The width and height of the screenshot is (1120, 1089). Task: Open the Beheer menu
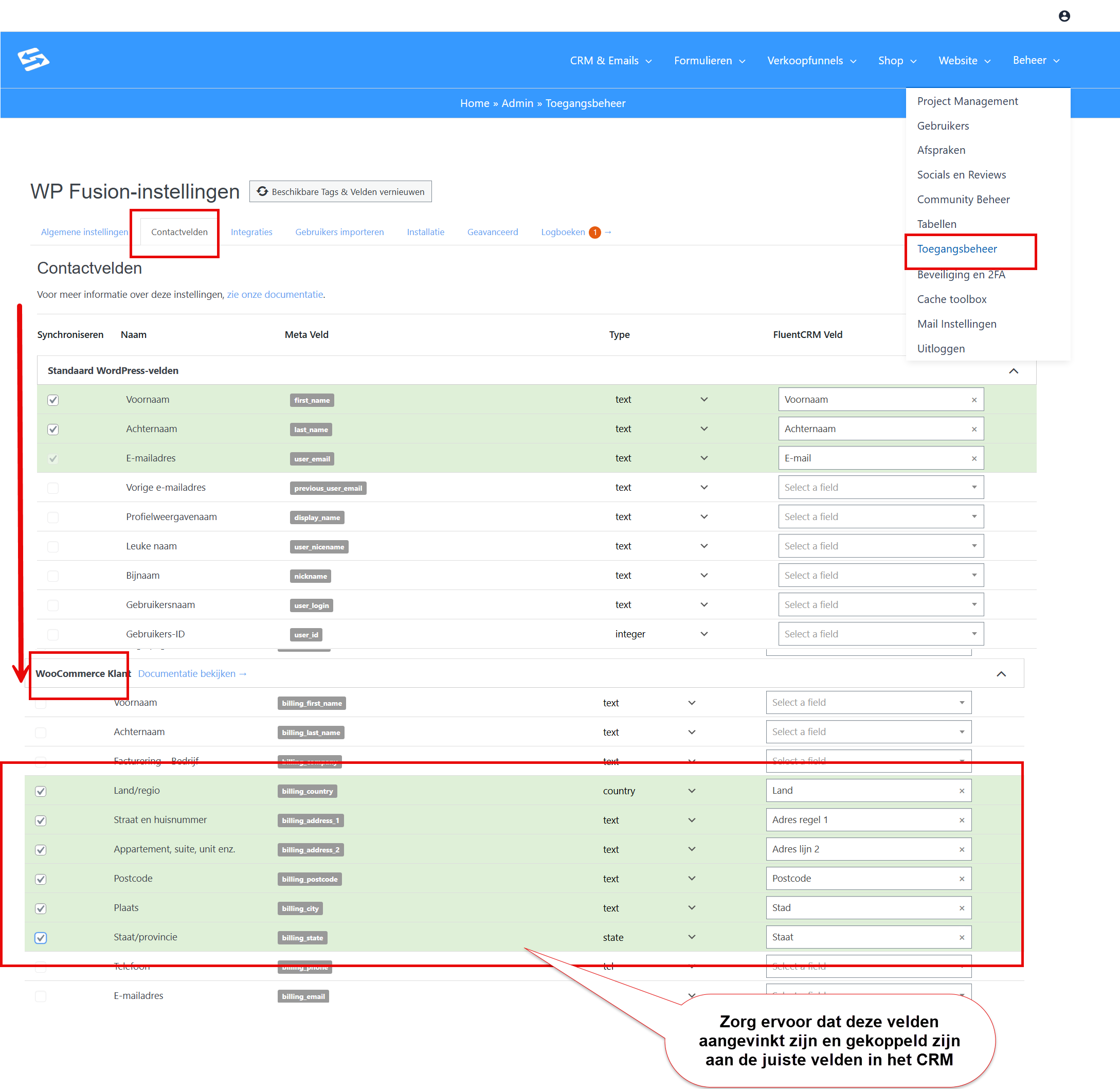(x=1036, y=60)
